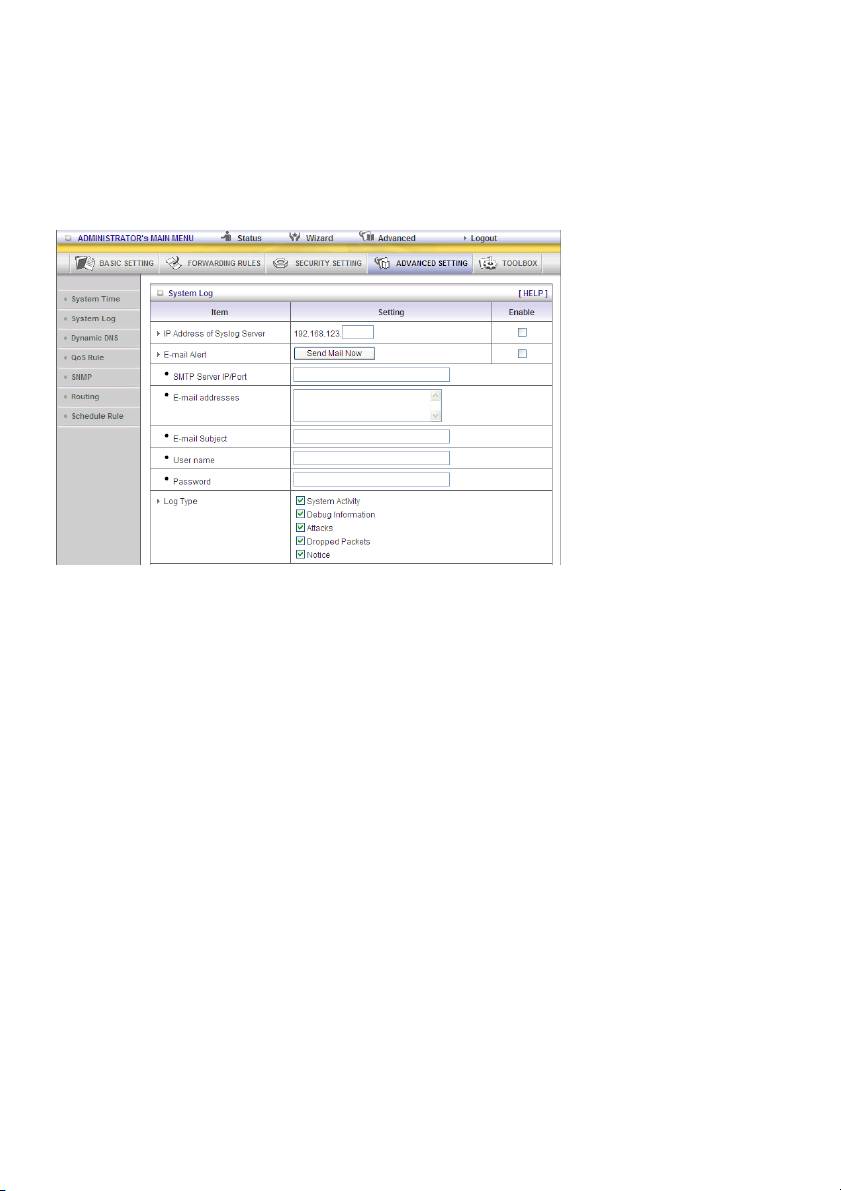The height and width of the screenshot is (1191, 841).
Task: Open the Toolbox tab icon
Action: pos(488,264)
